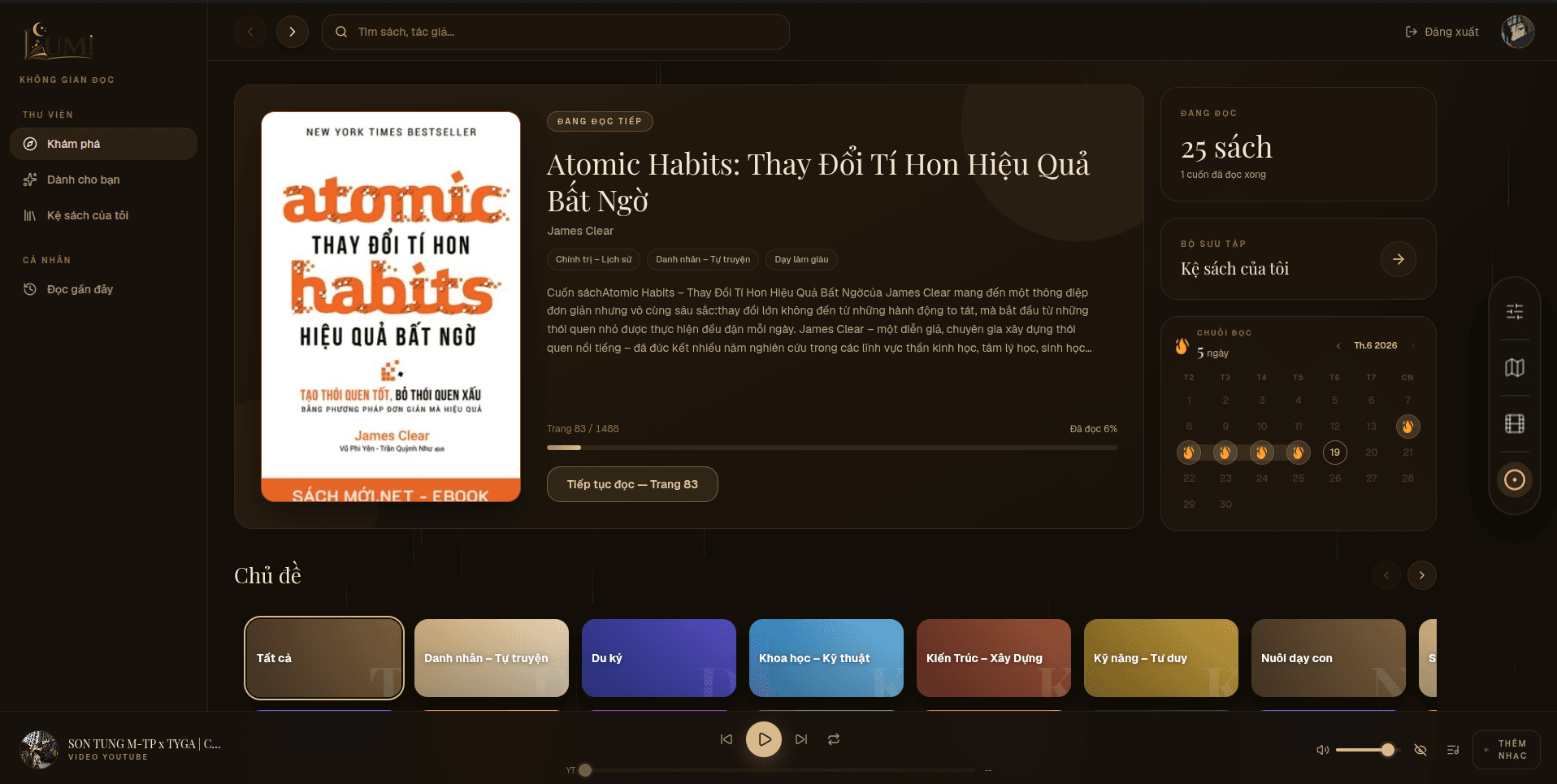The image size is (1557, 784).
Task: Click Tiếp tục đọc — Trang 83 button
Action: 632,484
